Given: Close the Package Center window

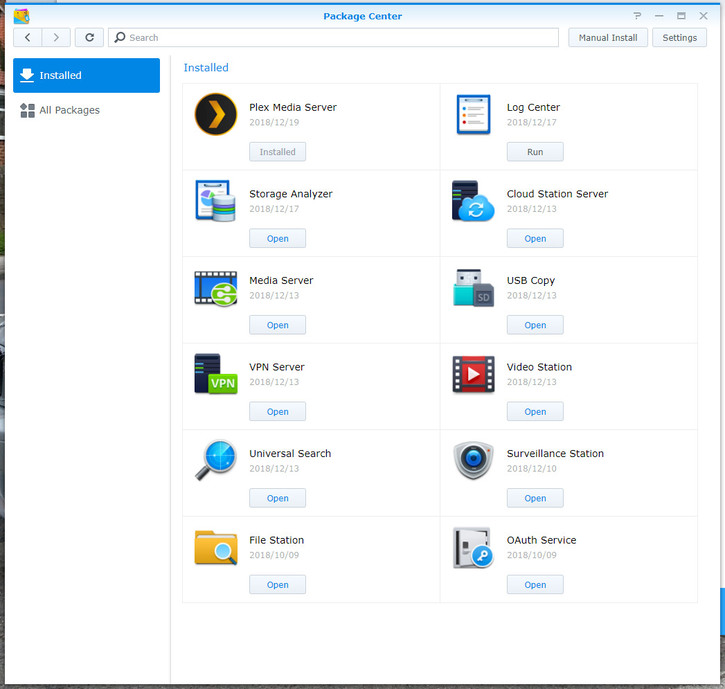Looking at the screenshot, I should [703, 16].
